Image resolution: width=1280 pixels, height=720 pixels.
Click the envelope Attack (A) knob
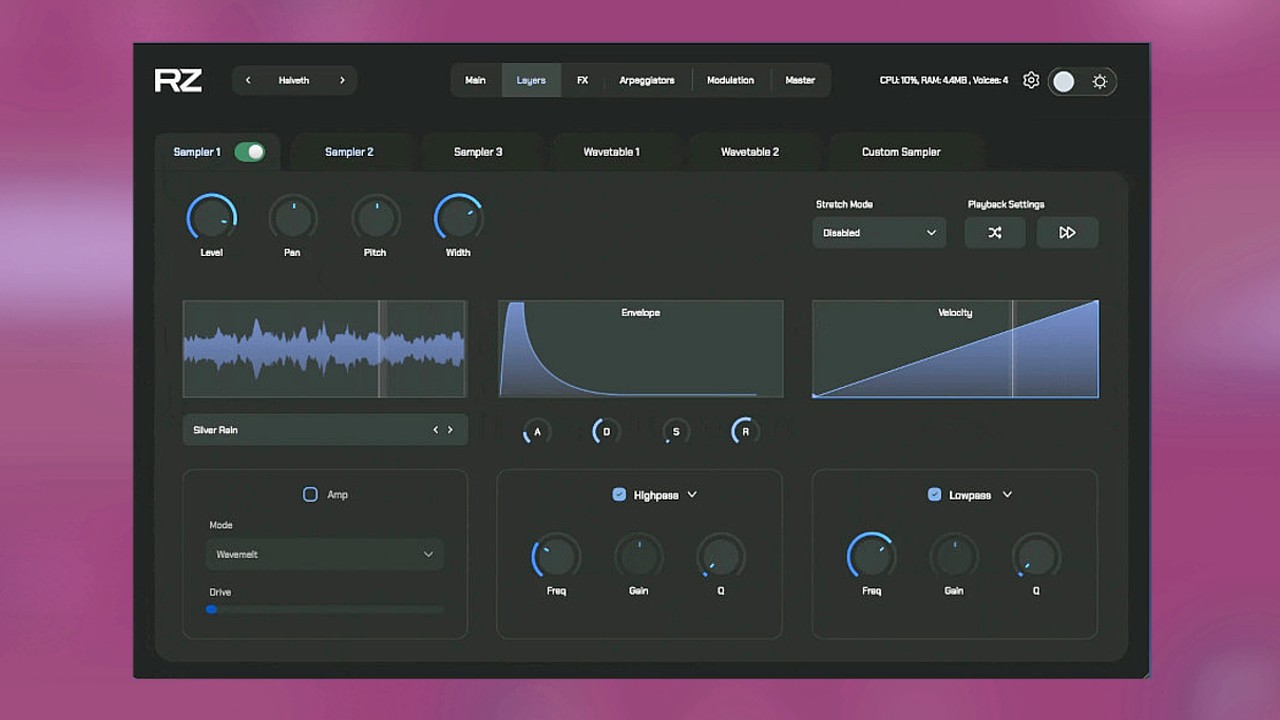537,431
